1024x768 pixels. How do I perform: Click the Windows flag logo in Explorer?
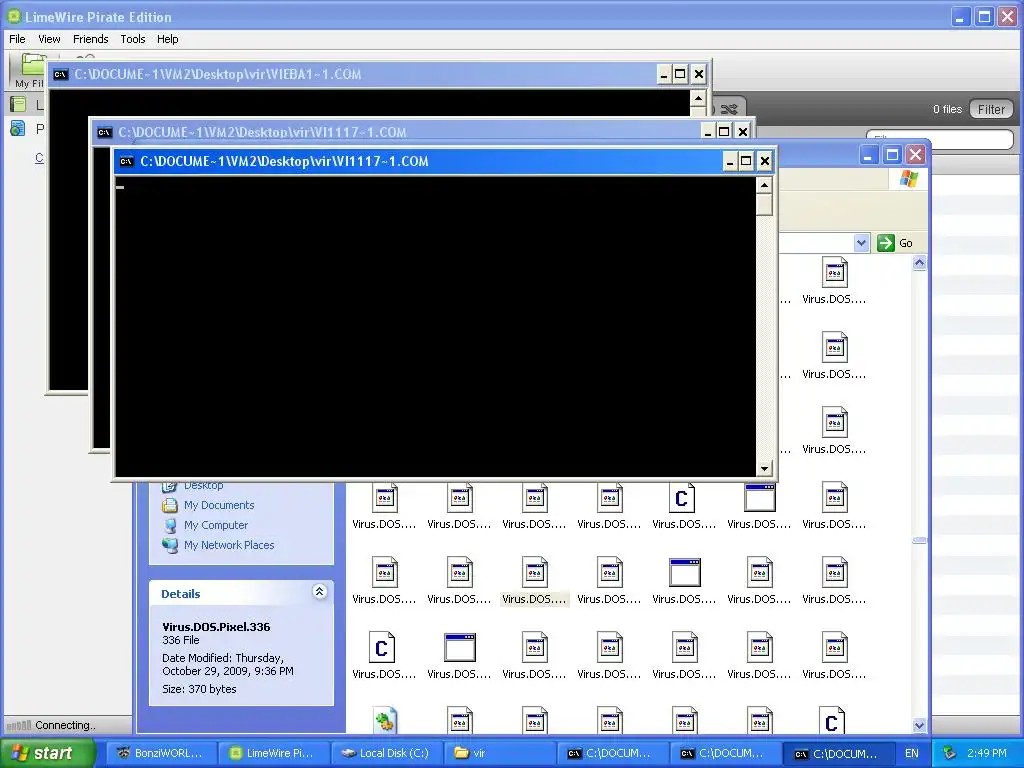point(908,178)
